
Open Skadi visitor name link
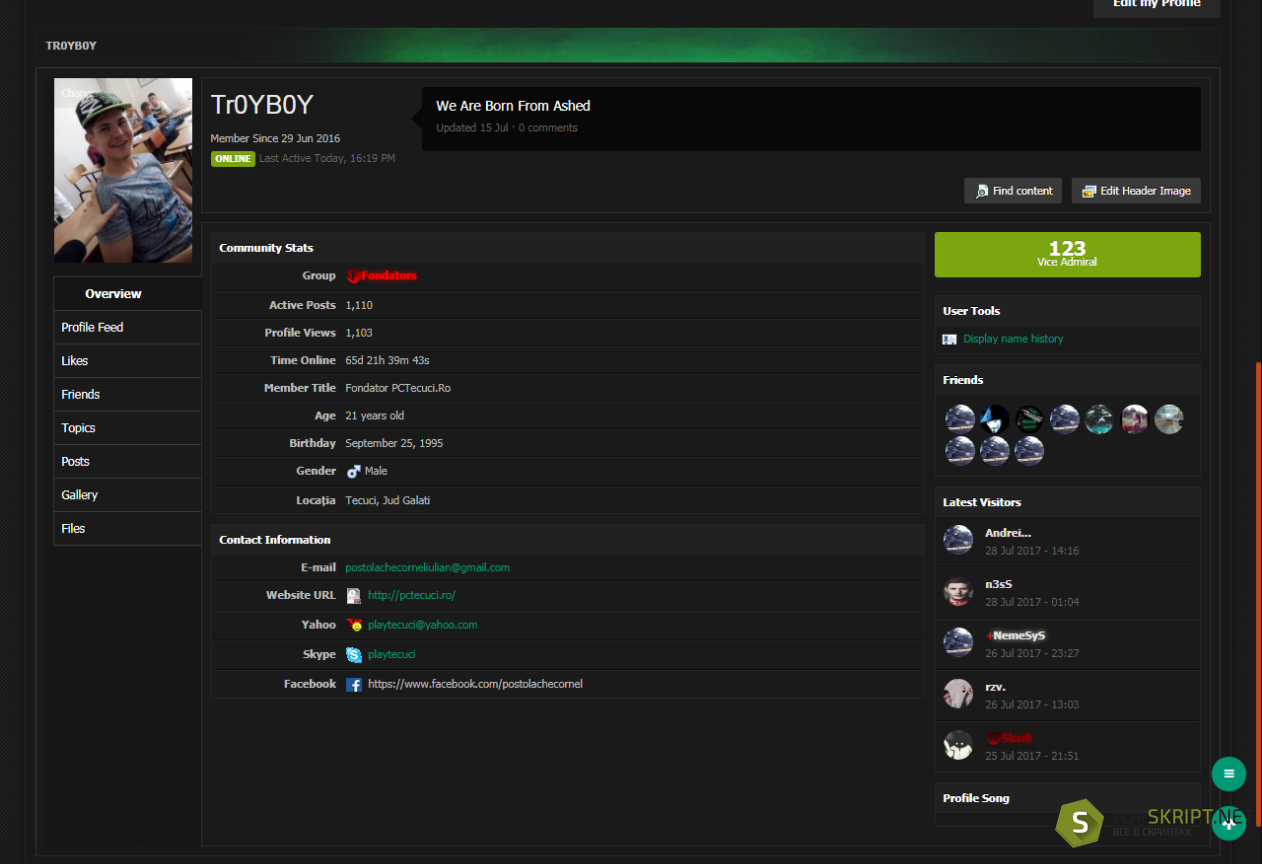(x=1009, y=738)
